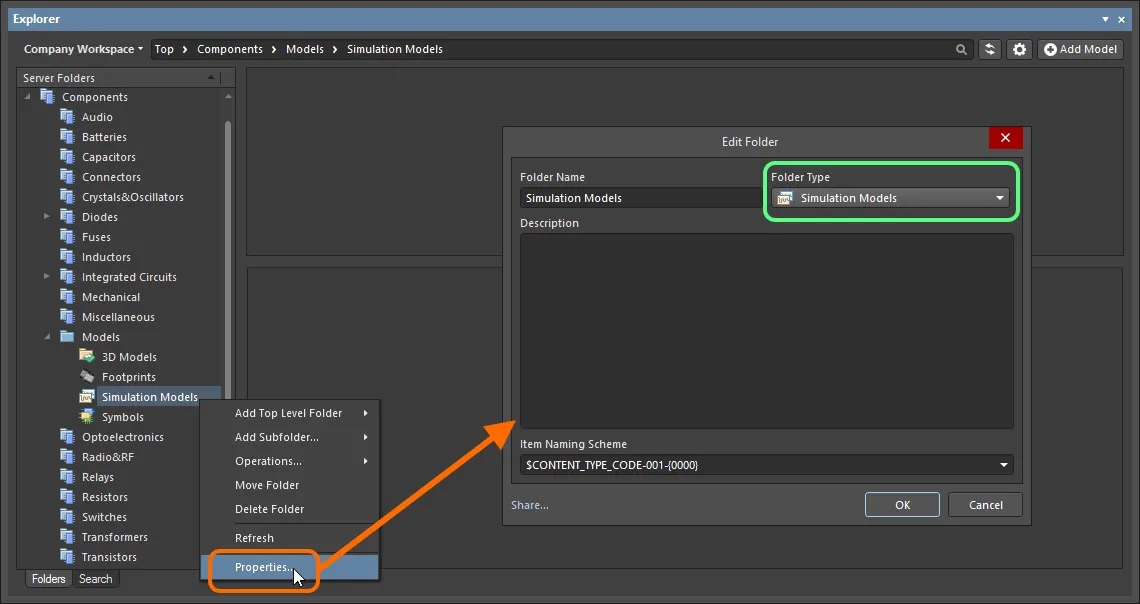This screenshot has height=604, width=1140.
Task: Click the Capacitors folder icon
Action: pyautogui.click(x=68, y=156)
